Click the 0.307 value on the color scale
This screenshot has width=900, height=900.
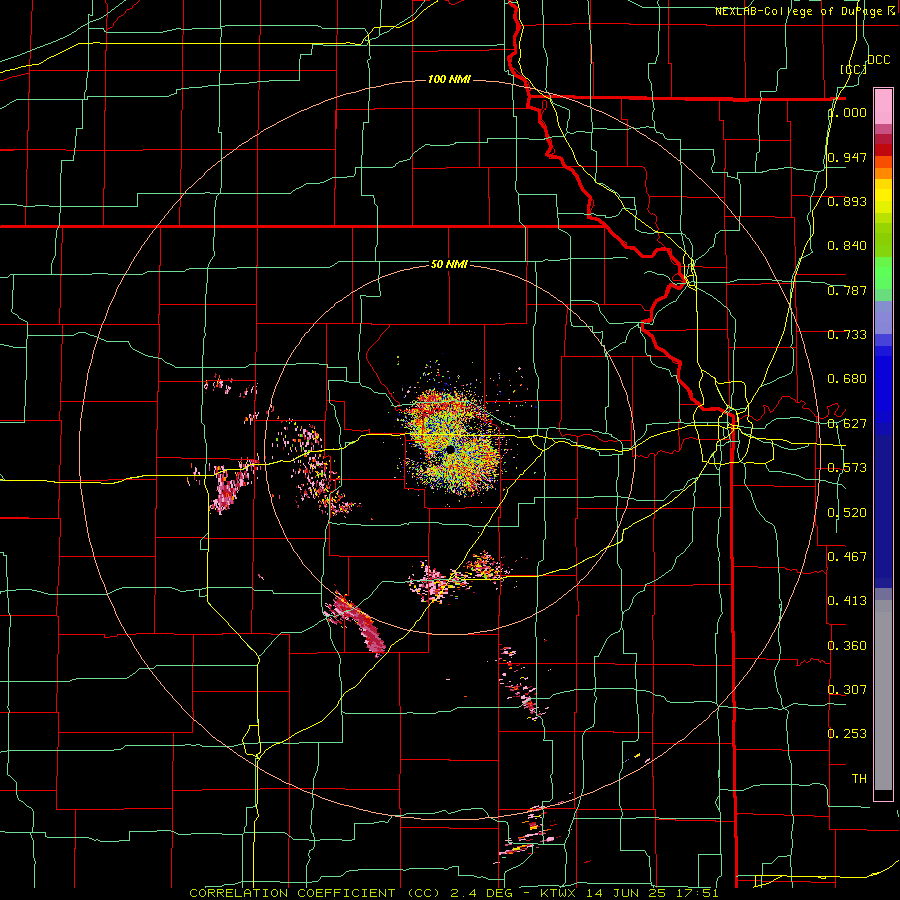click(847, 690)
